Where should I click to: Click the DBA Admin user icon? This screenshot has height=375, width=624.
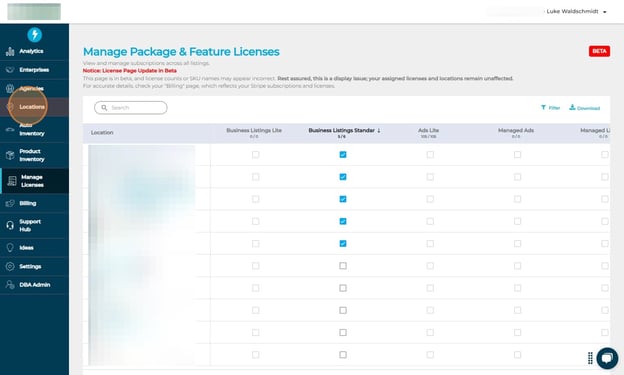pos(10,285)
